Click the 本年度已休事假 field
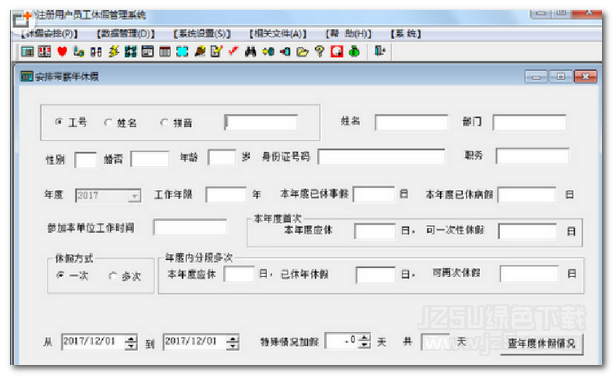This screenshot has width=613, height=376. (x=374, y=194)
